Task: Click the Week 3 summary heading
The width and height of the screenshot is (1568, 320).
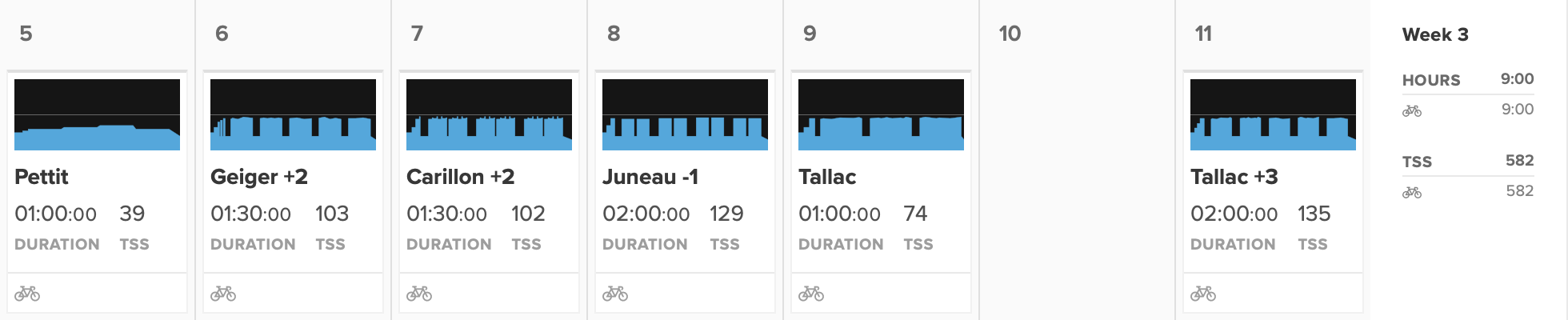Action: tap(1435, 34)
